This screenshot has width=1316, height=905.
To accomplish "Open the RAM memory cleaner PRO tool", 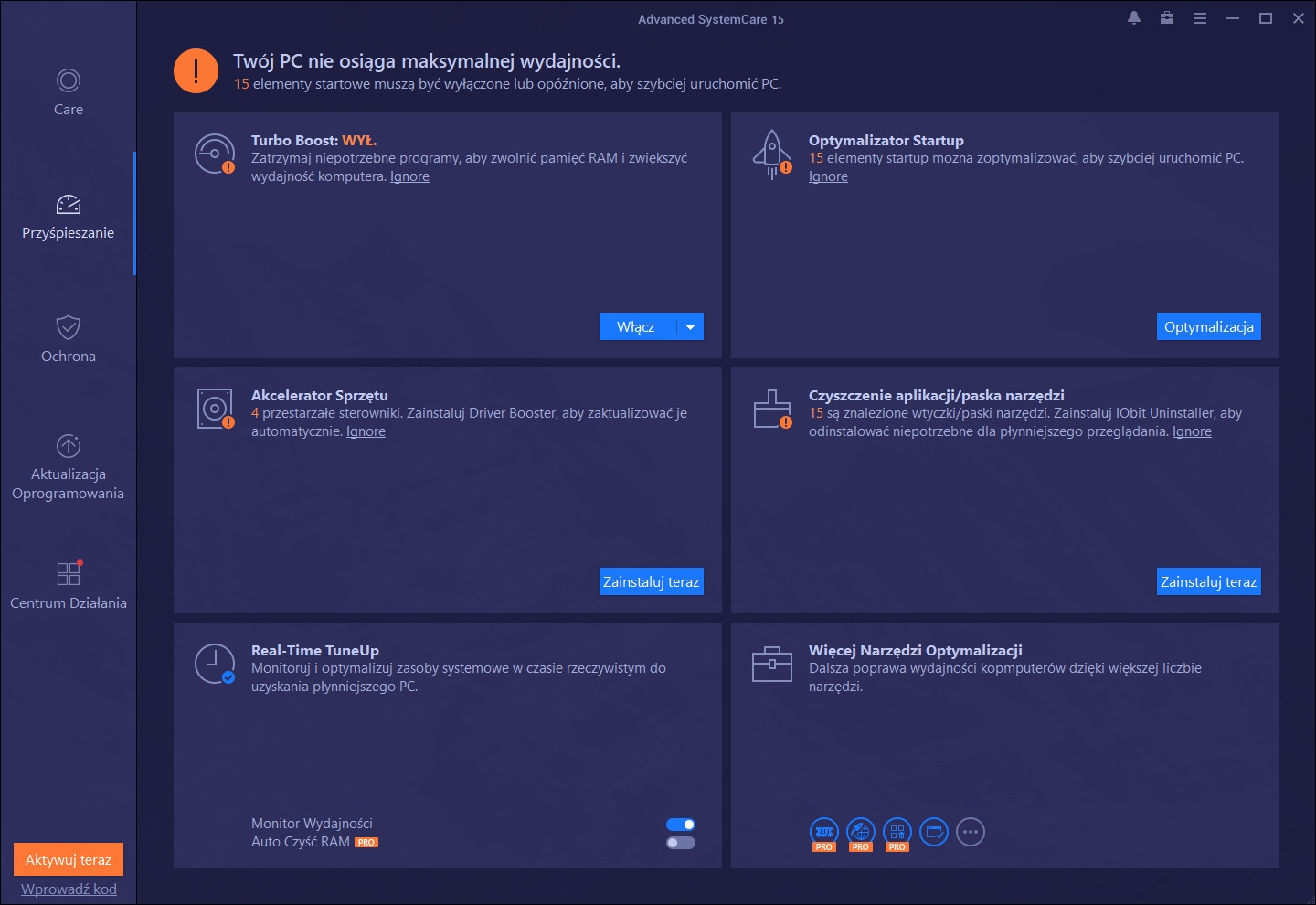I will (824, 834).
